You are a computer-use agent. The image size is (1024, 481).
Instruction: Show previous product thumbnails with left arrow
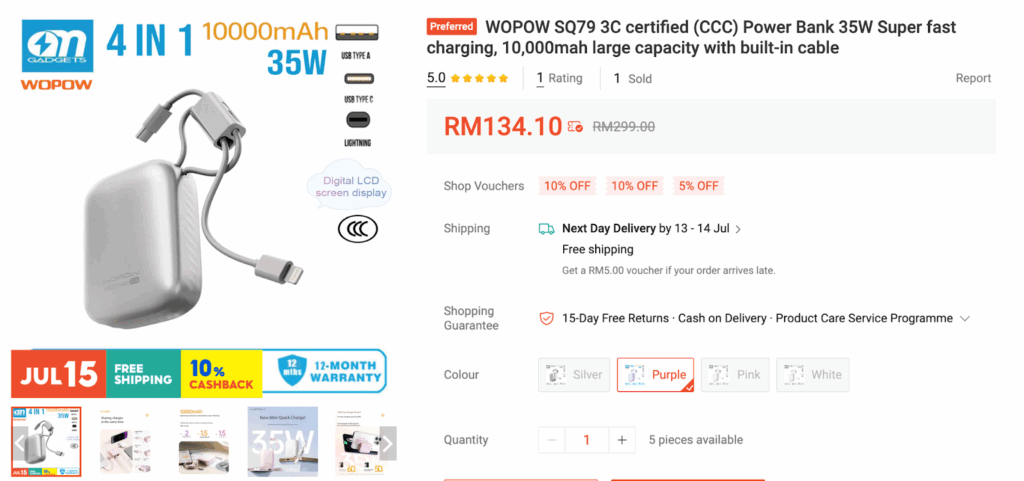point(19,444)
